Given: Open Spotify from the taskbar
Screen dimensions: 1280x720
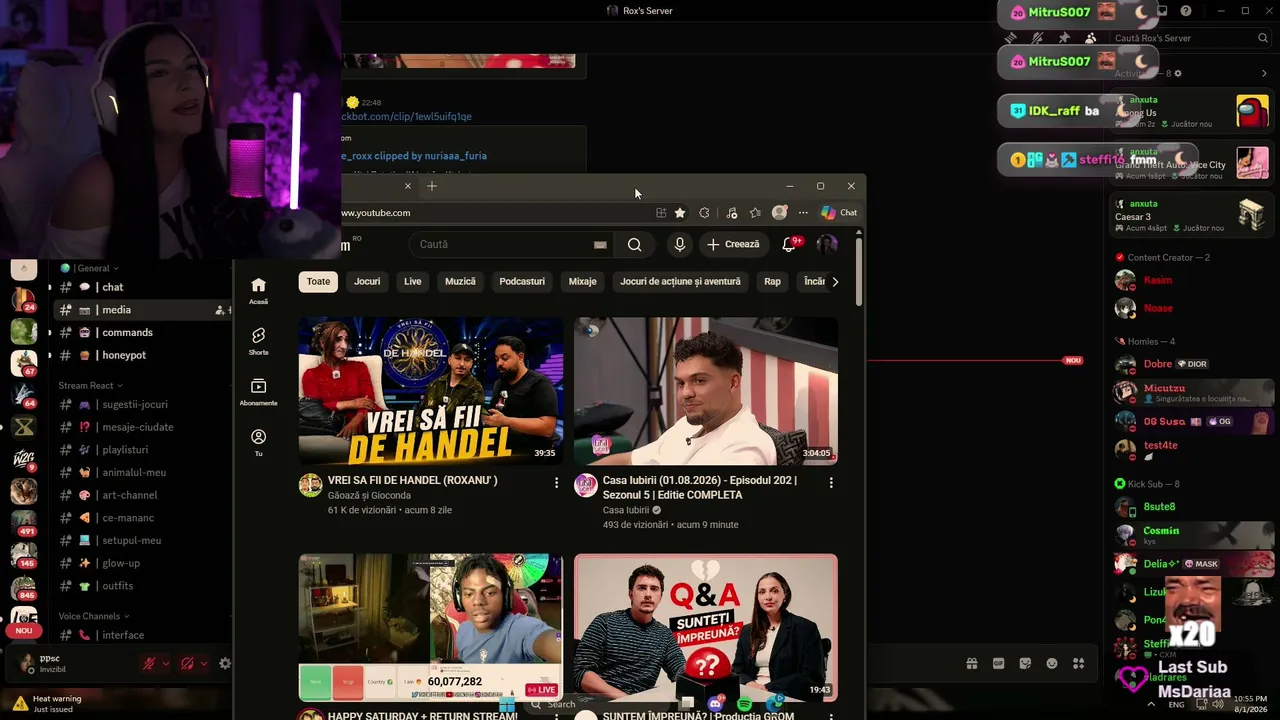Looking at the screenshot, I should click(x=744, y=705).
